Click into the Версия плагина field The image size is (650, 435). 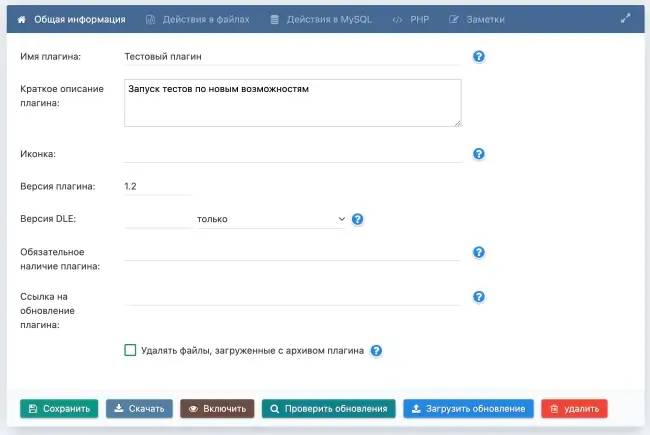point(157,186)
